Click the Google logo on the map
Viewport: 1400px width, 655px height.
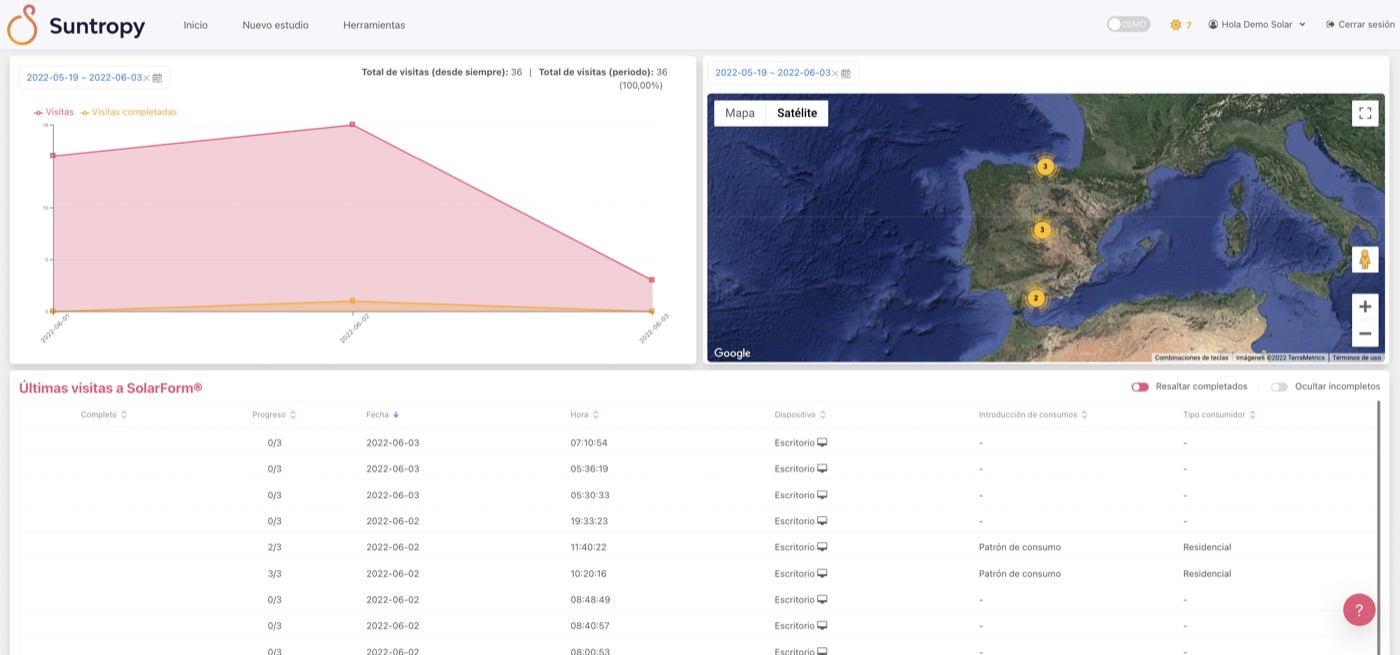pos(732,353)
